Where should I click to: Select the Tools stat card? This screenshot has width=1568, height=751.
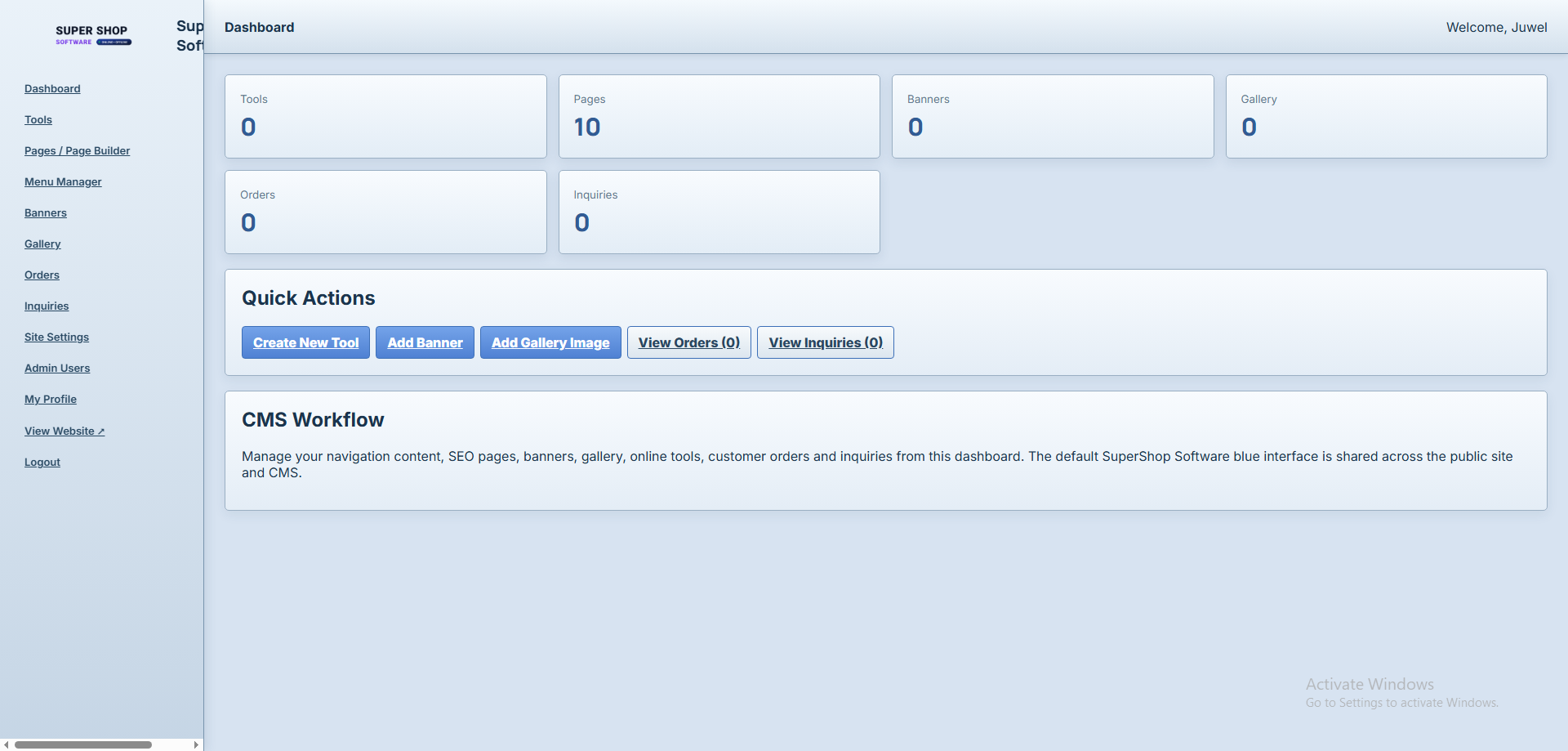(x=385, y=117)
